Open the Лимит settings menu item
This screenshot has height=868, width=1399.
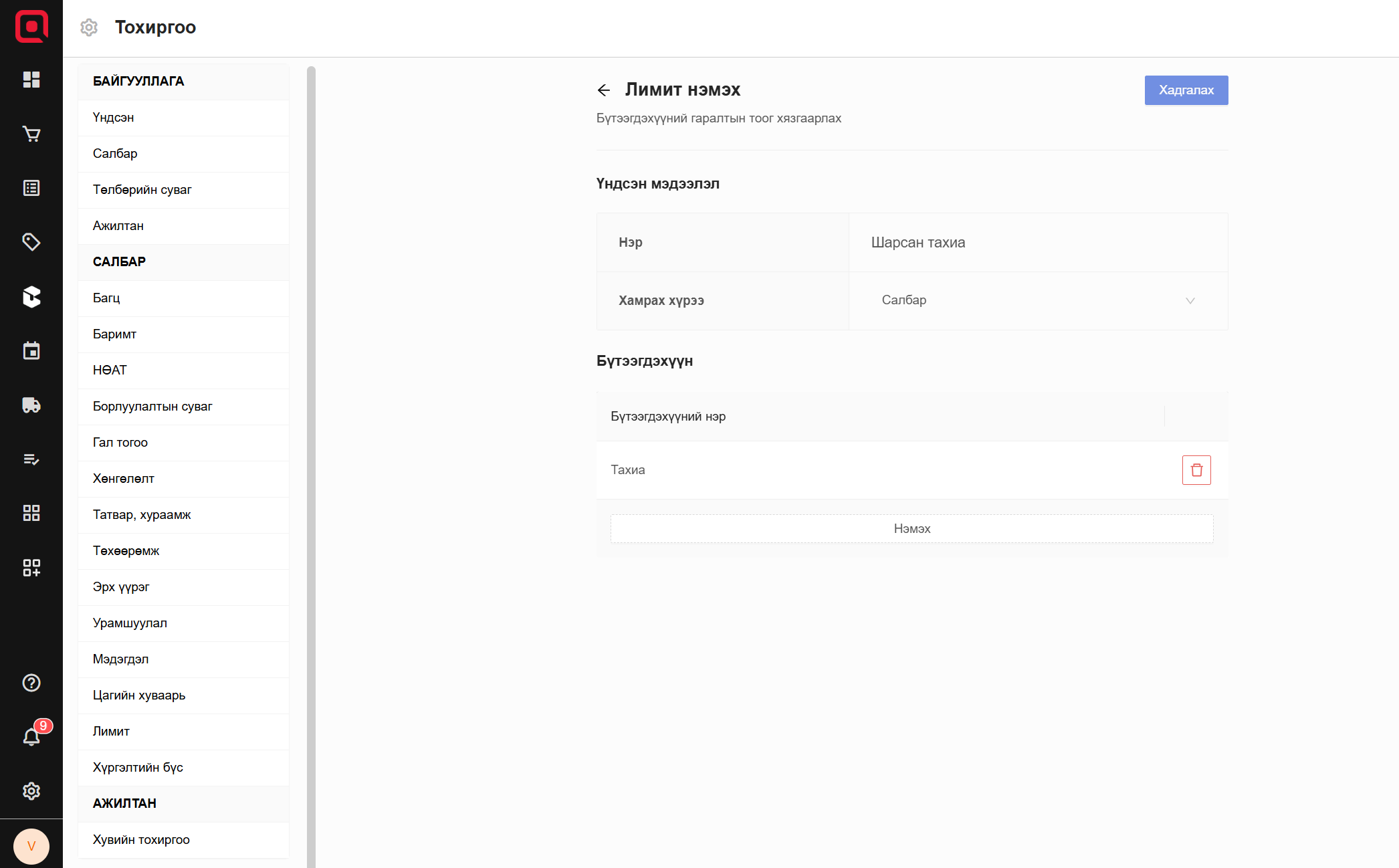click(112, 732)
